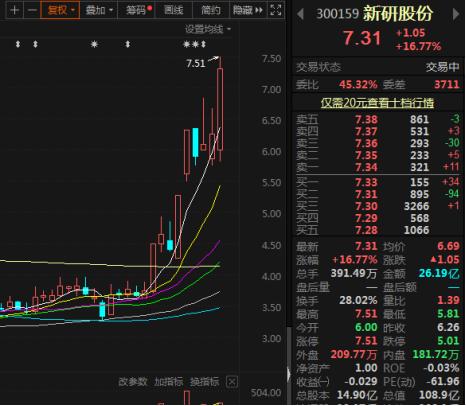The width and height of the screenshot is (466, 406).
Task: Select the 卖一 7.34 order row
Action: coord(378,167)
